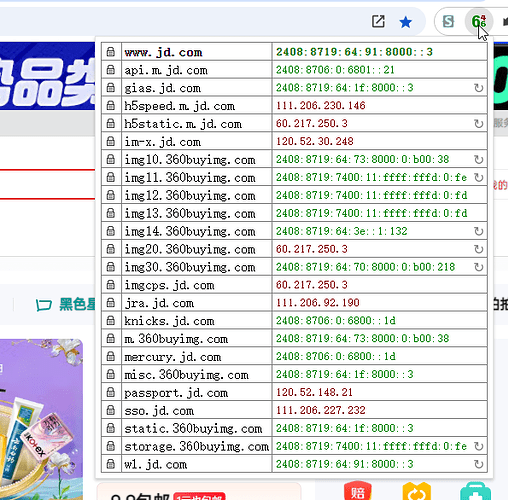Select IPv6 address of api.m.jd.com

(x=335, y=70)
